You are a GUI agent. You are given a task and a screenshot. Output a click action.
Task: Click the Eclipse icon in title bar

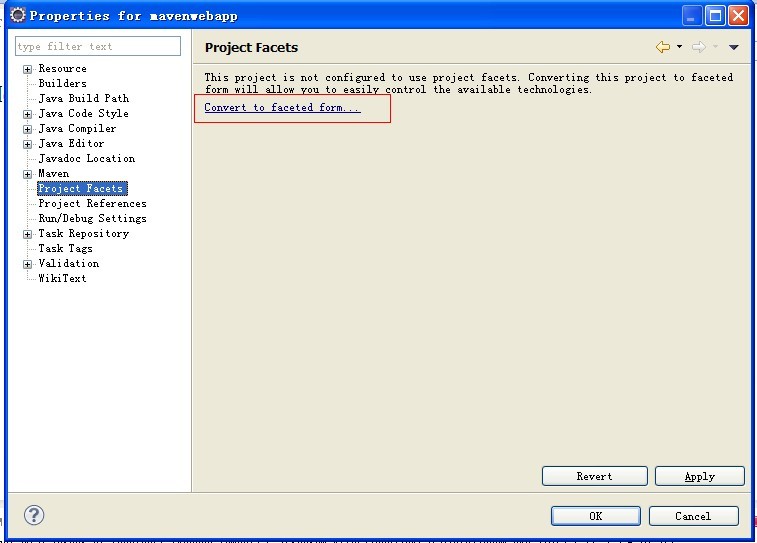pos(17,15)
